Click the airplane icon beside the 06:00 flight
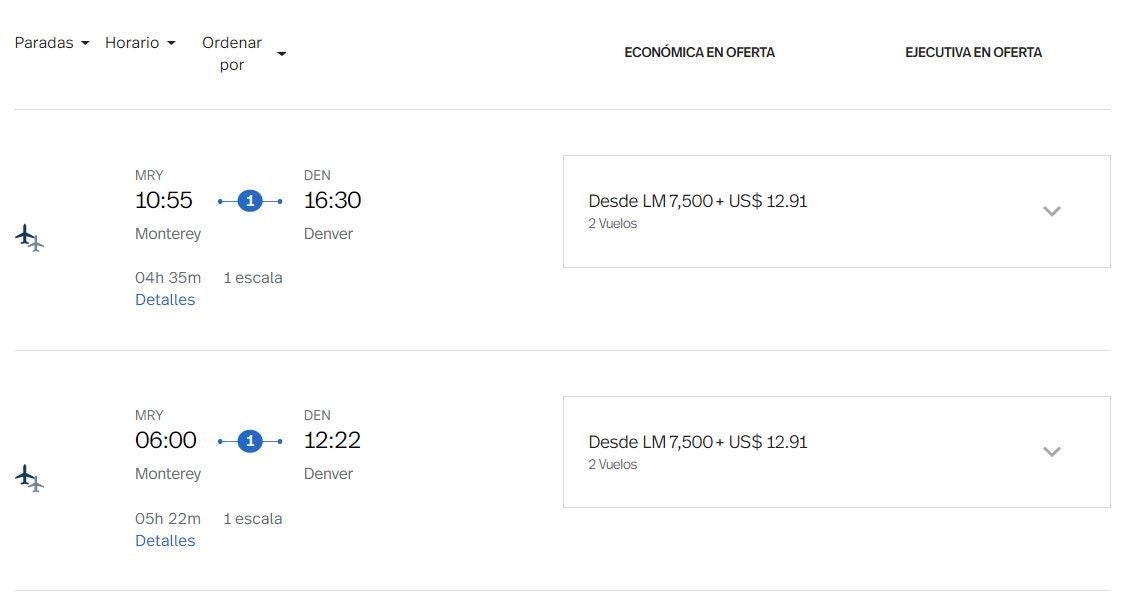Image resolution: width=1125 pixels, height=604 pixels. pyautogui.click(x=29, y=478)
